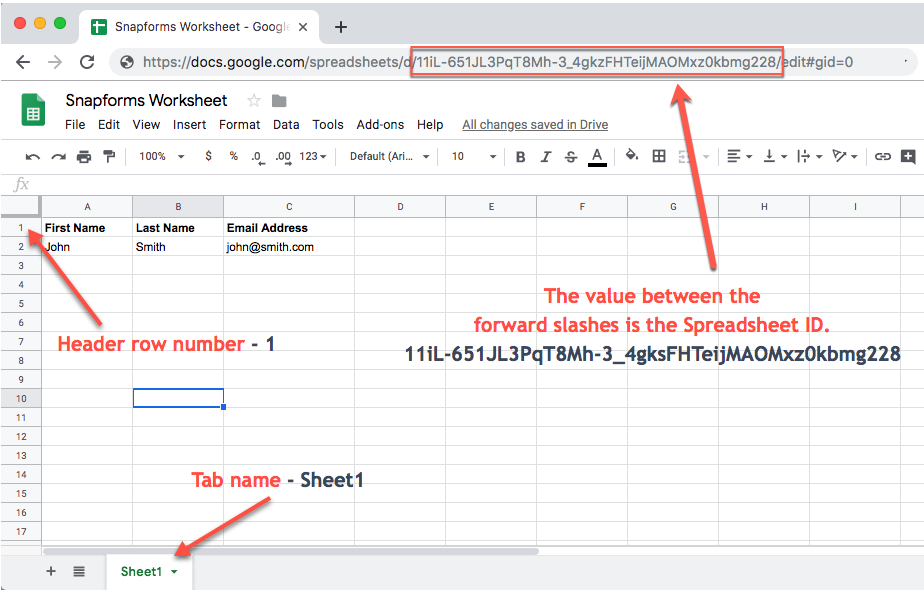Click the Undo icon in the toolbar
Image resolution: width=924 pixels, height=591 pixels.
point(32,157)
